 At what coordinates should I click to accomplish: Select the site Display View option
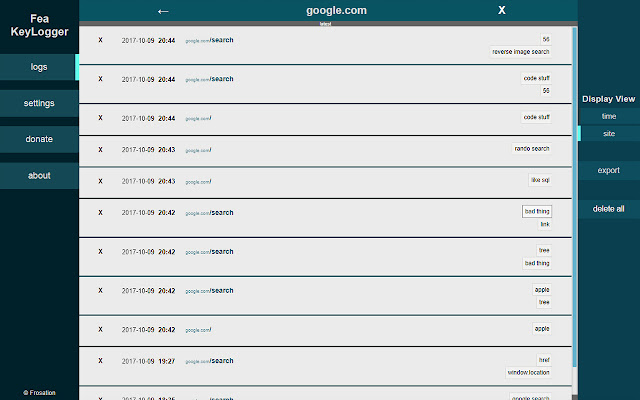609,133
